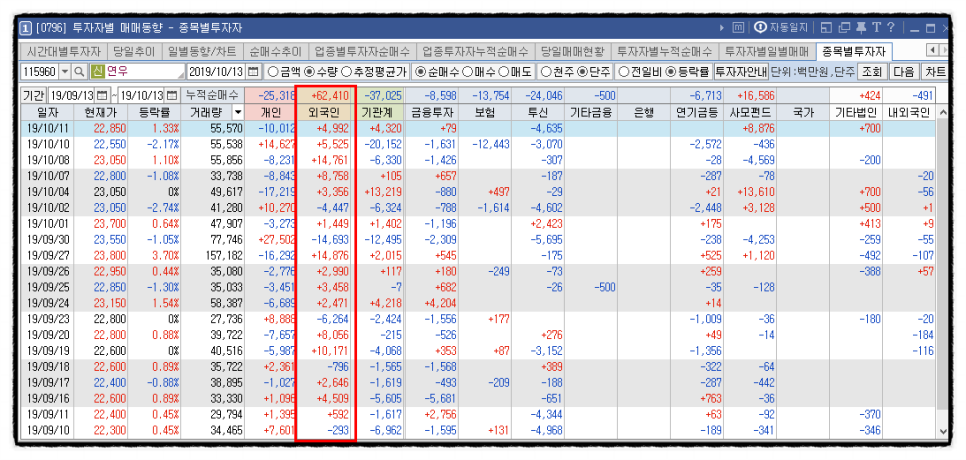This screenshot has width=966, height=460.
Task: Open help with the question mark icon
Action: (x=890, y=28)
